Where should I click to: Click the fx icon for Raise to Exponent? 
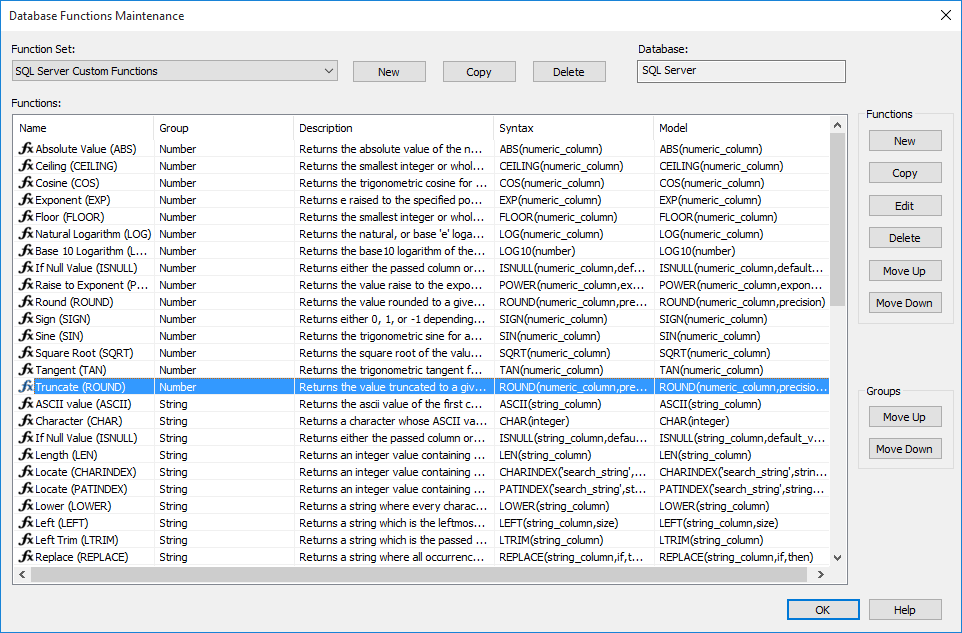pyautogui.click(x=26, y=285)
